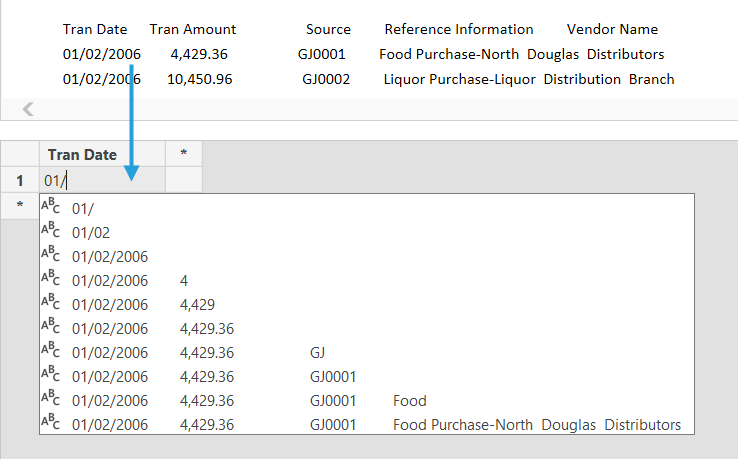
Task: Pick suggestion ending with "Food"
Action: (409, 401)
